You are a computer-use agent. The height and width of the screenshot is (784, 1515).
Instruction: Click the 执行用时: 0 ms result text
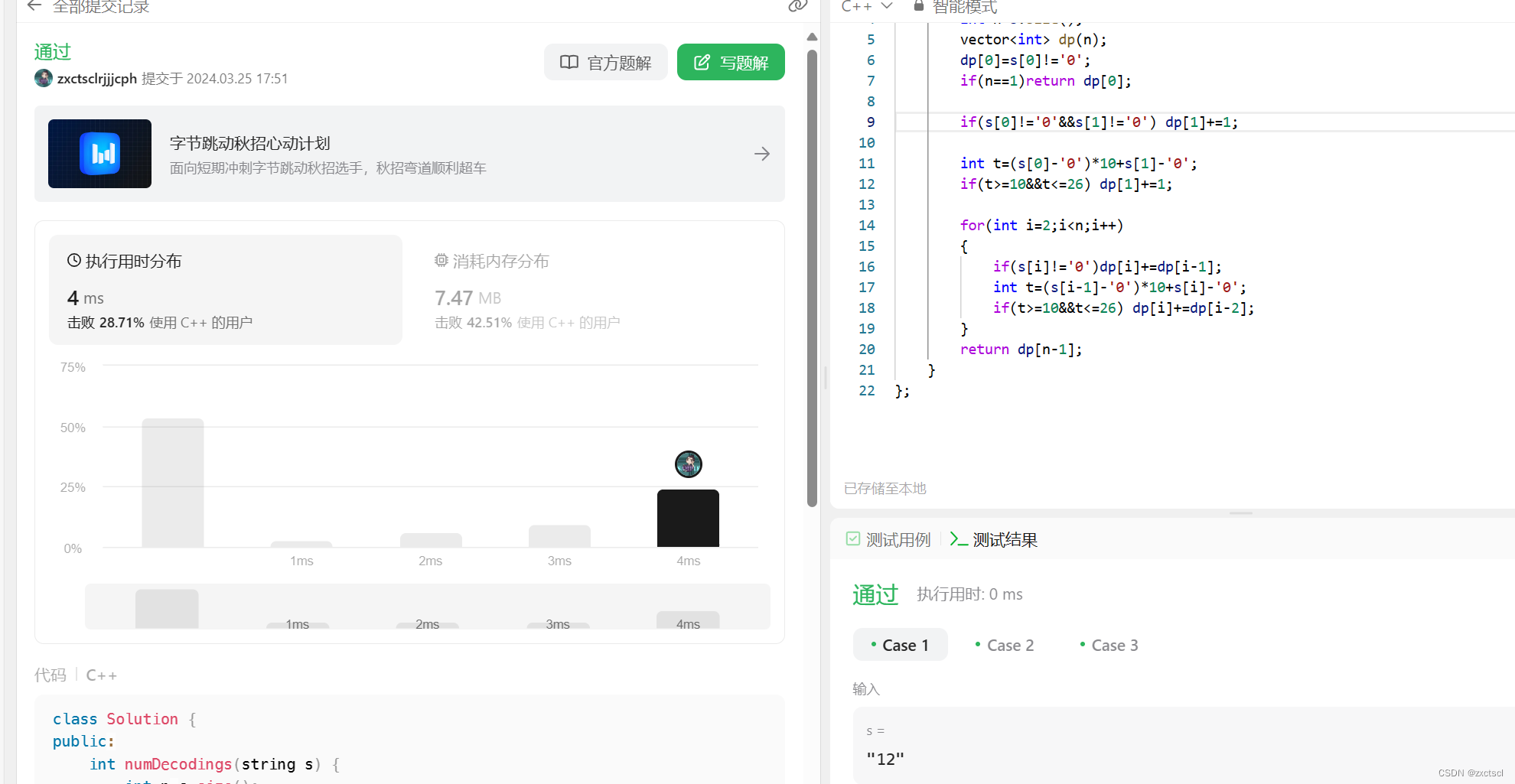[x=969, y=594]
